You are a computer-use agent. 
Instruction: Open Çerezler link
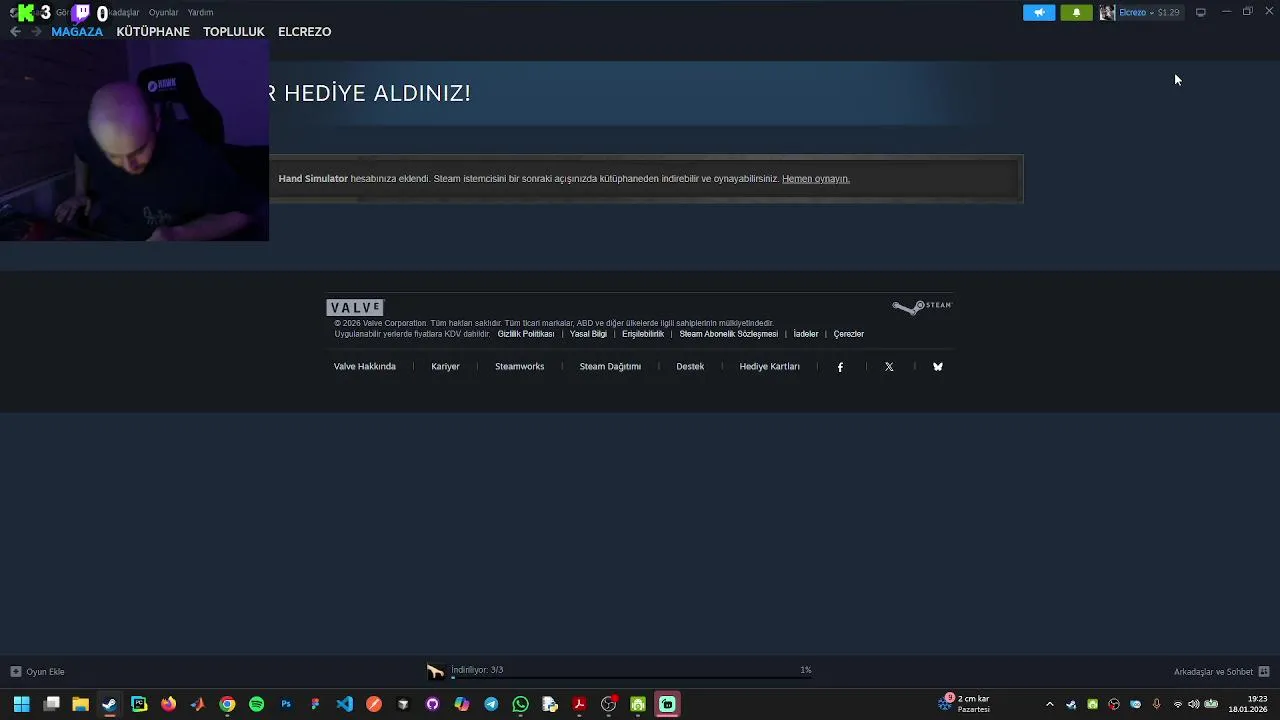click(x=849, y=334)
